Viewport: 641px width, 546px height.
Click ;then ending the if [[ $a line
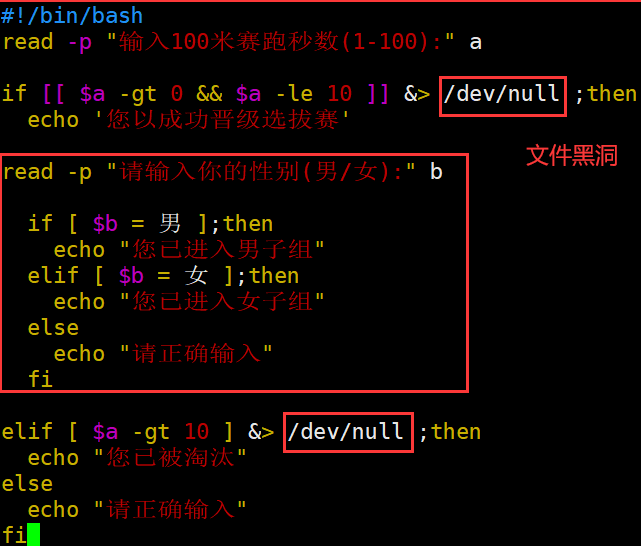pyautogui.click(x=606, y=94)
